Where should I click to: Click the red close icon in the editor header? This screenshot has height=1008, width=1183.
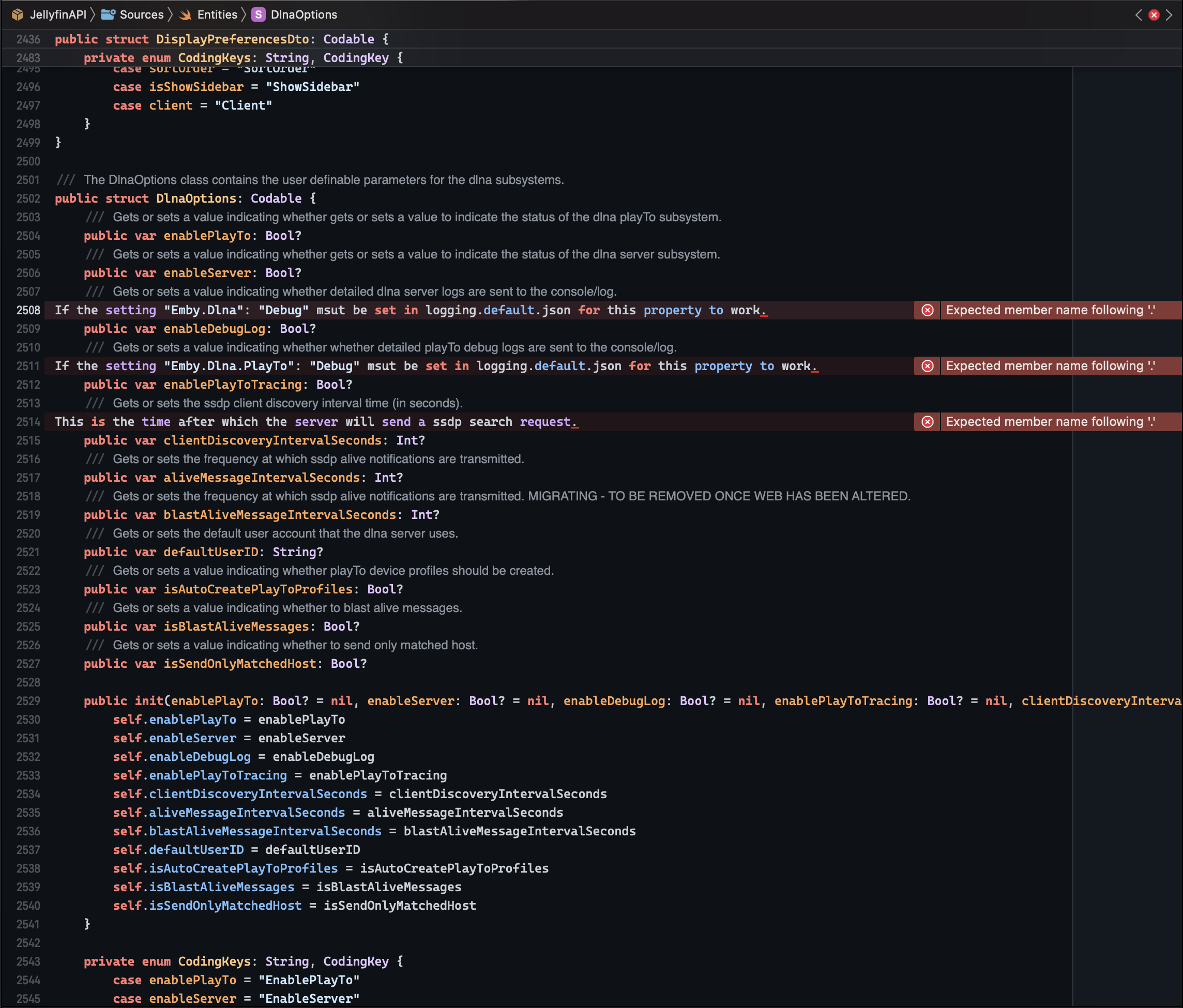1154,15
